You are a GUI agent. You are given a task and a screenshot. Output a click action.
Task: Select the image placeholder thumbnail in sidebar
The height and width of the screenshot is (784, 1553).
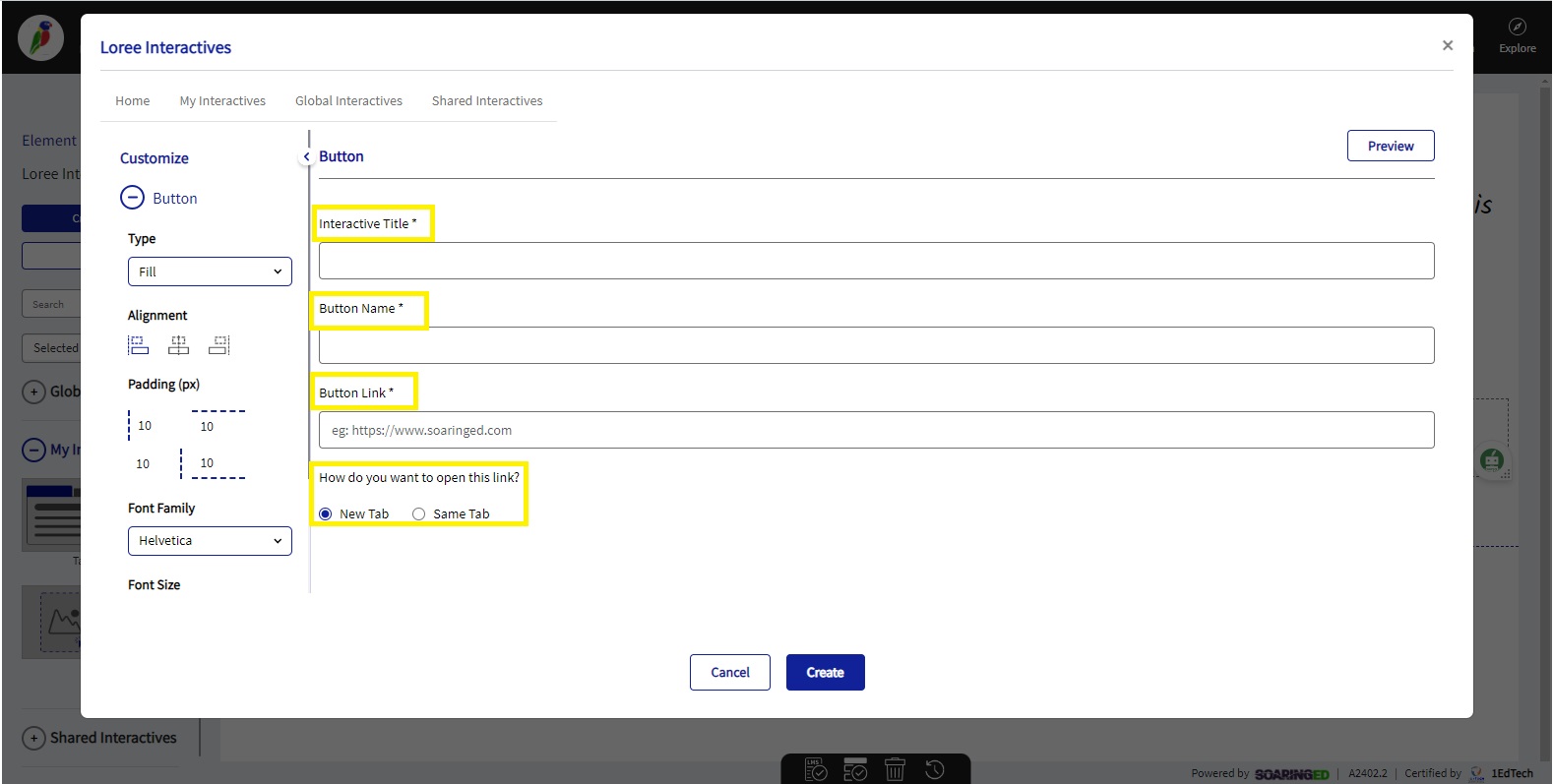[51, 623]
